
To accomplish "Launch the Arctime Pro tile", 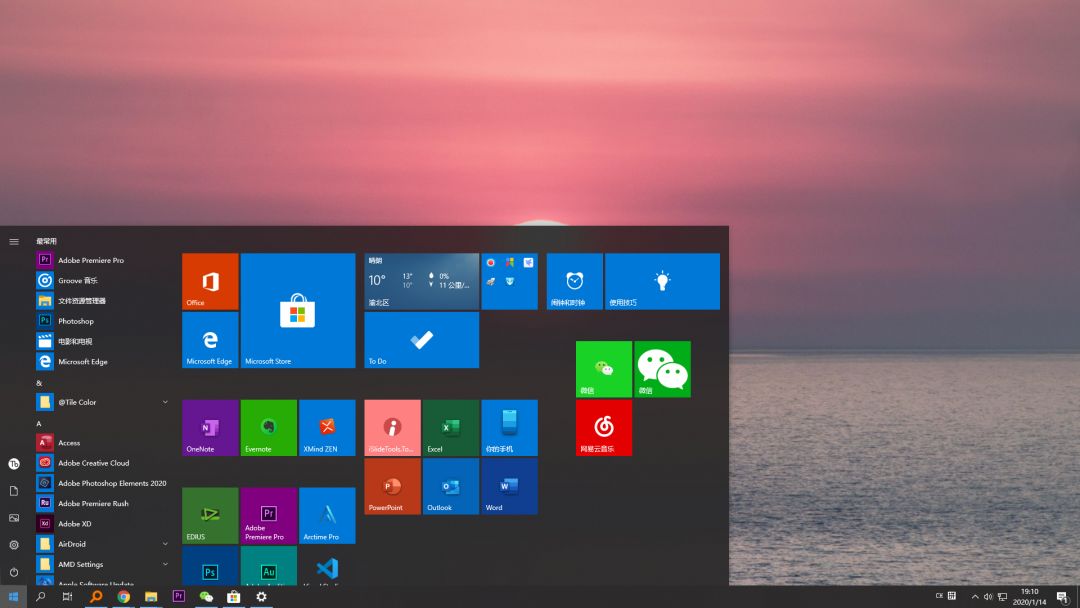I will coord(327,516).
